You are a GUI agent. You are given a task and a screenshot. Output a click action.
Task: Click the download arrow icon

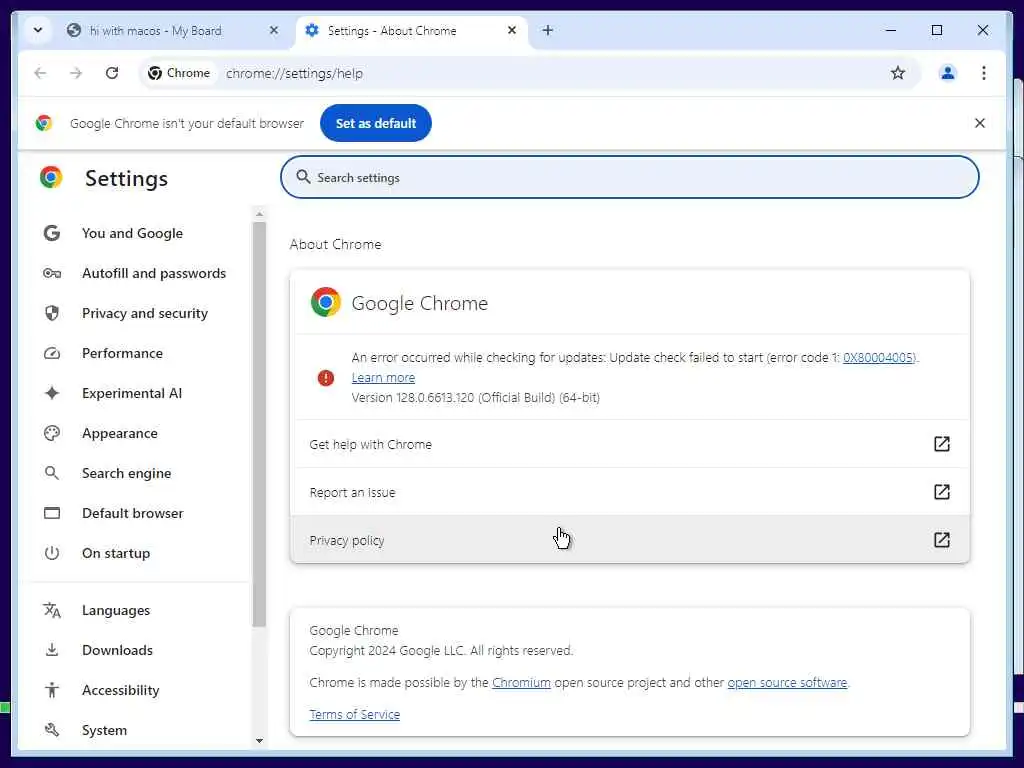pyautogui.click(x=52, y=650)
